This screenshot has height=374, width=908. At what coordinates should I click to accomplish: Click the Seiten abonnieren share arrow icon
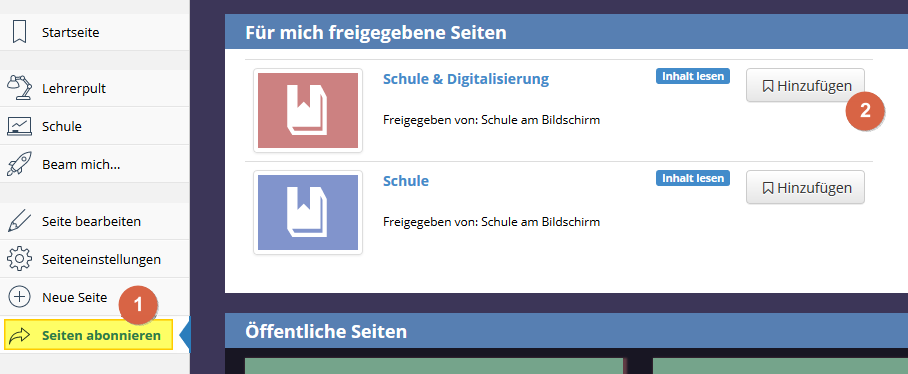[x=19, y=335]
